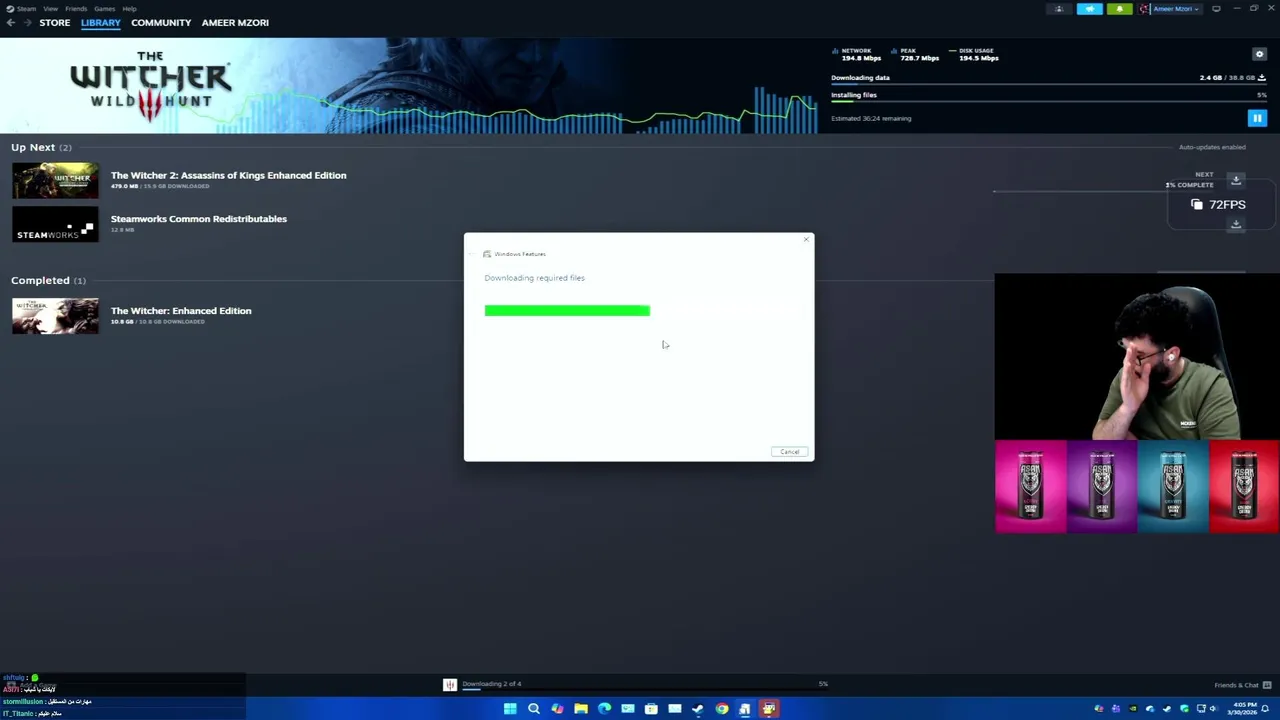Click 'Downloading required files' text
This screenshot has width=1280, height=720.
[x=534, y=278]
